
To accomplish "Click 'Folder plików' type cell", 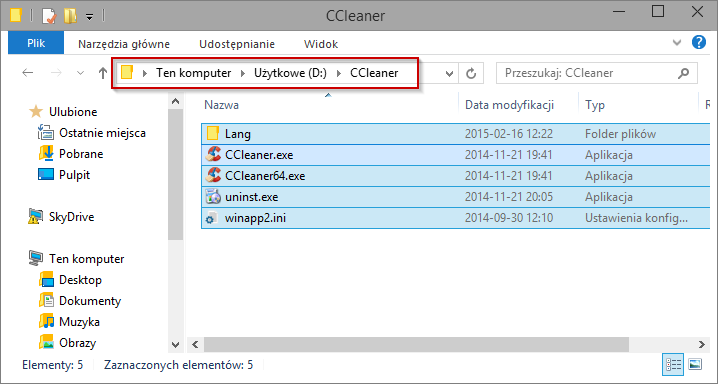I will click(x=620, y=134).
